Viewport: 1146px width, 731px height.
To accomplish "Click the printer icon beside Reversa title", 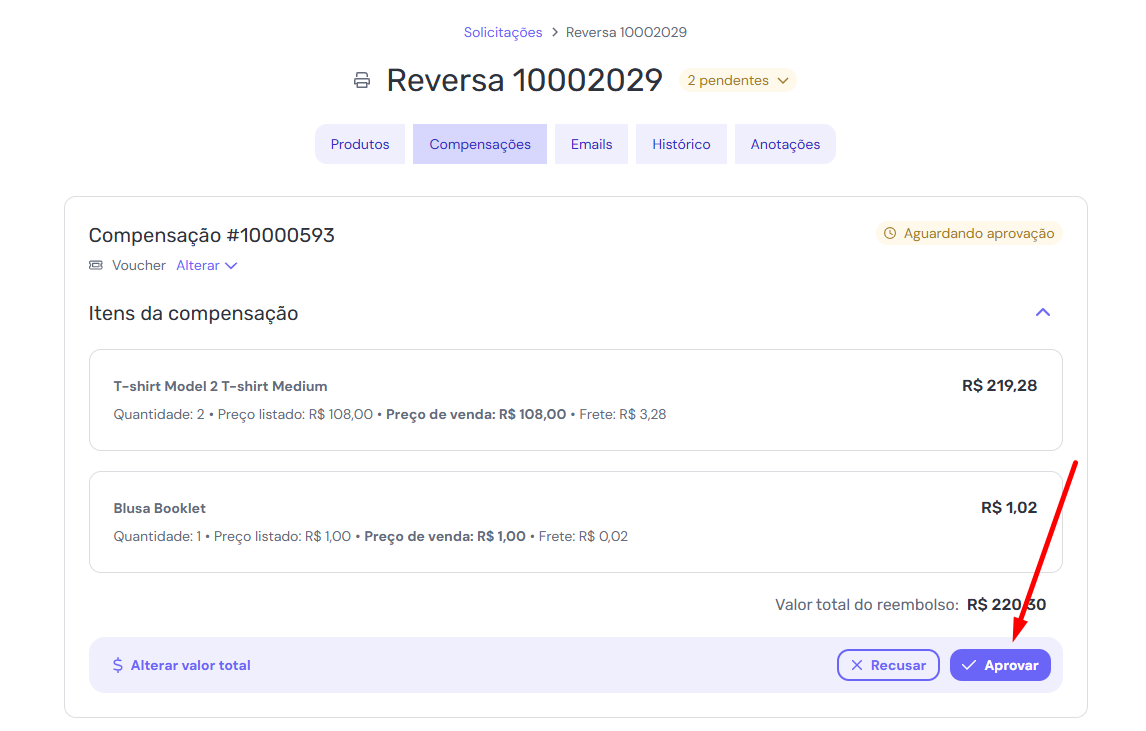I will pos(362,80).
